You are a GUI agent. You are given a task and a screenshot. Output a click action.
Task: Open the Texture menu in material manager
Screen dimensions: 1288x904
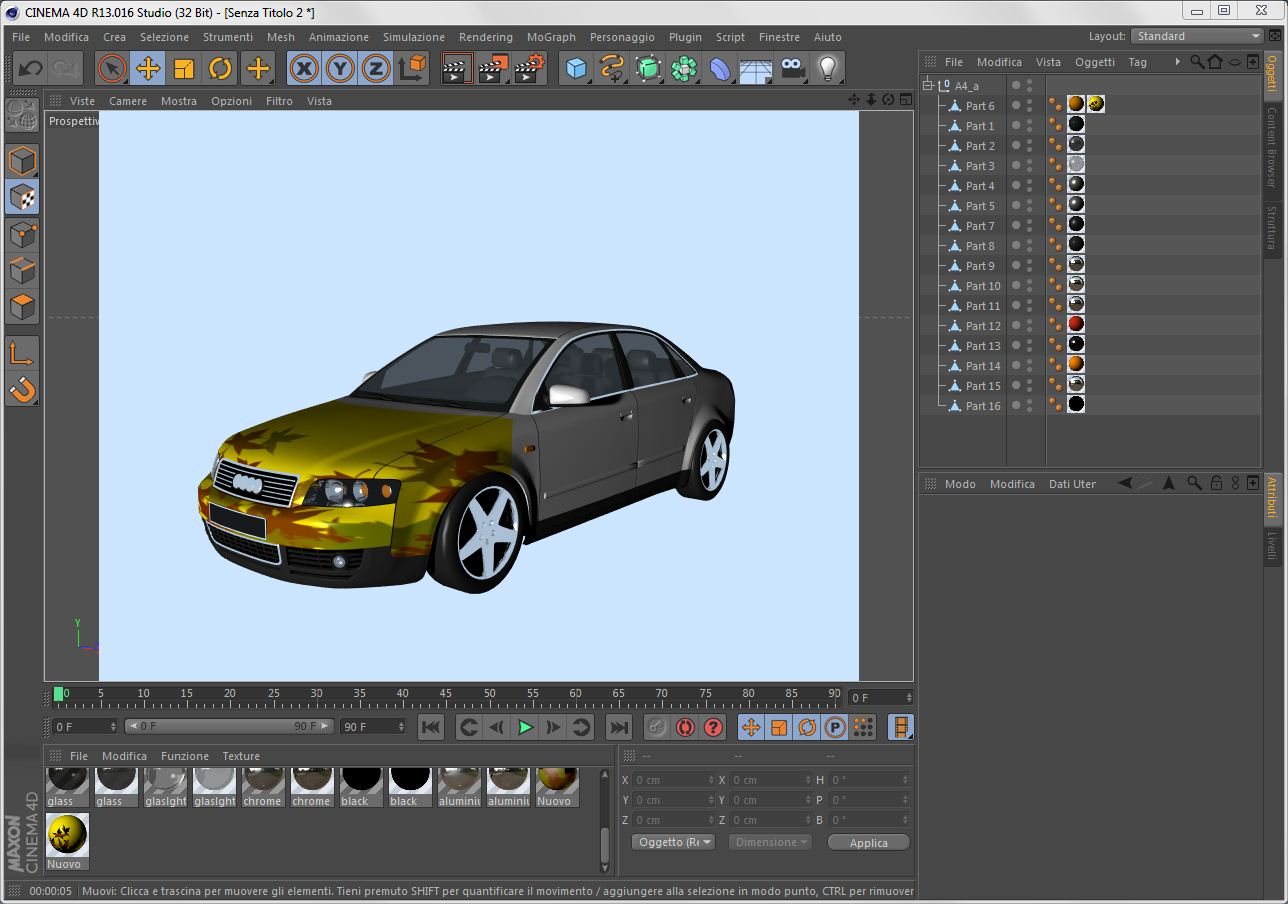coord(240,756)
